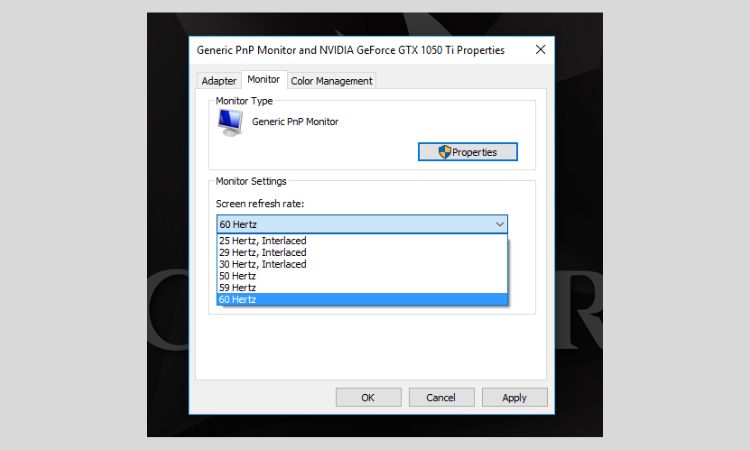
Task: Click the Properties button with shield
Action: 468,152
